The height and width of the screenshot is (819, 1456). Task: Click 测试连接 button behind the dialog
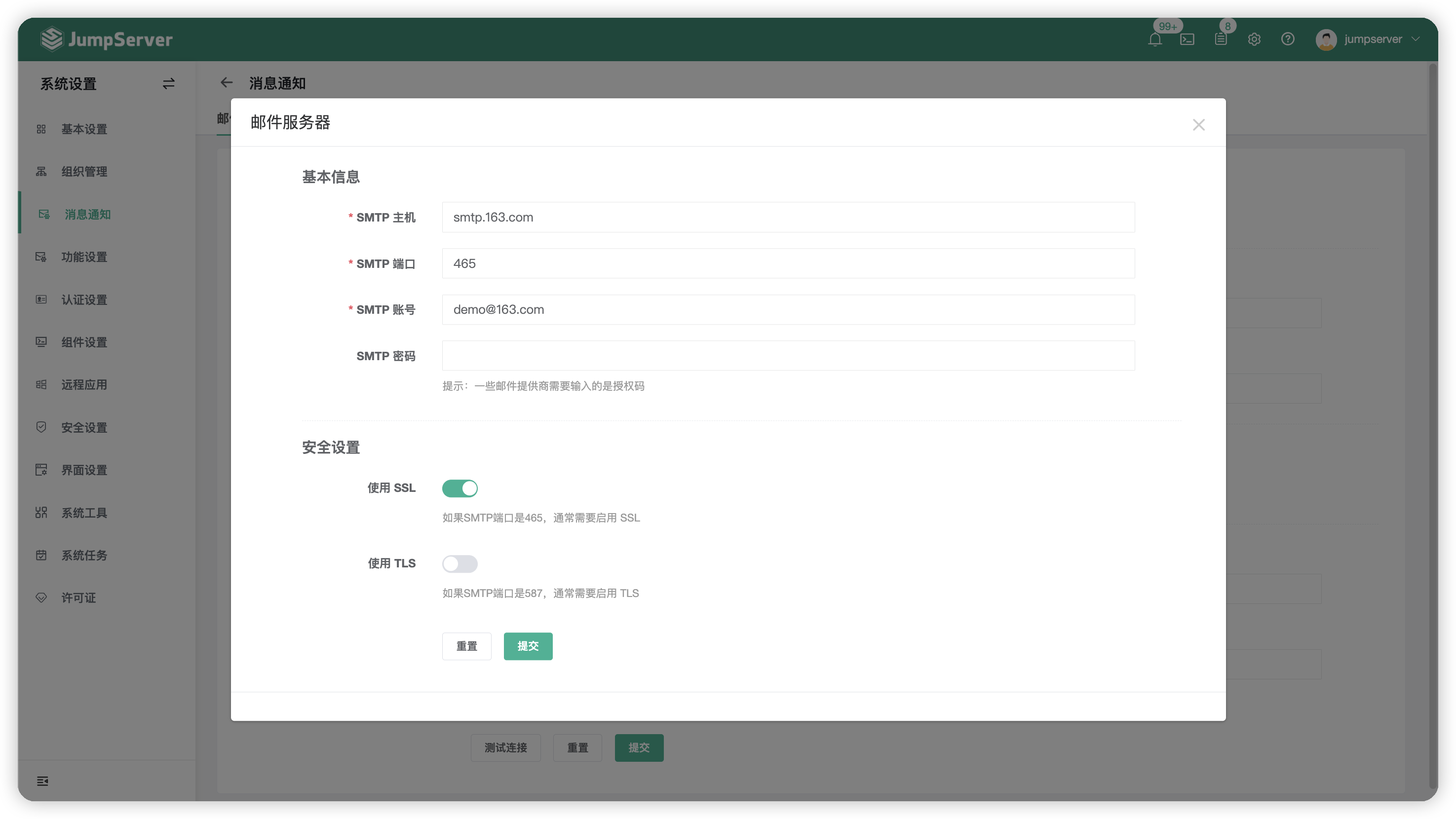pos(505,748)
